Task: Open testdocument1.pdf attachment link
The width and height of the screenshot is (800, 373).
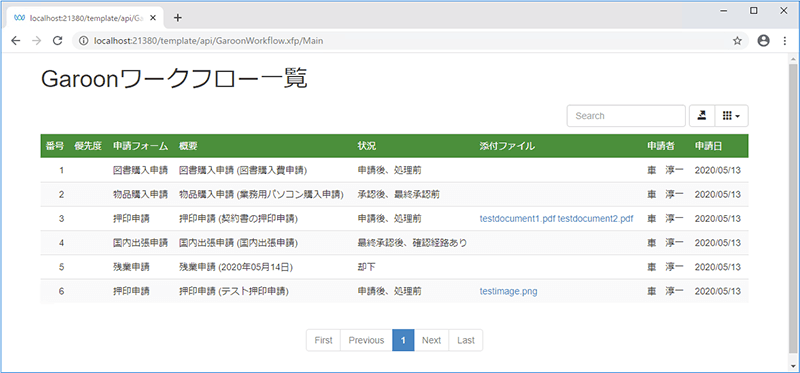Action: click(518, 218)
